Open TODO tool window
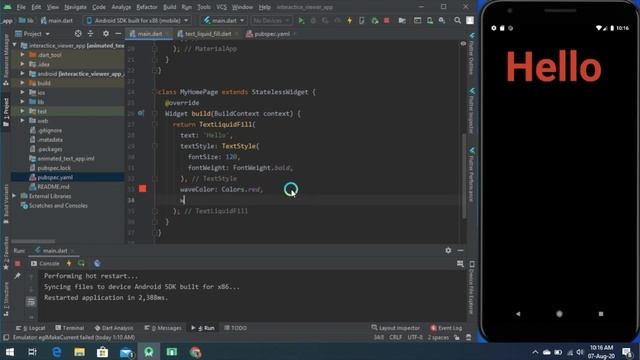Image resolution: width=640 pixels, height=360 pixels. pyautogui.click(x=236, y=328)
